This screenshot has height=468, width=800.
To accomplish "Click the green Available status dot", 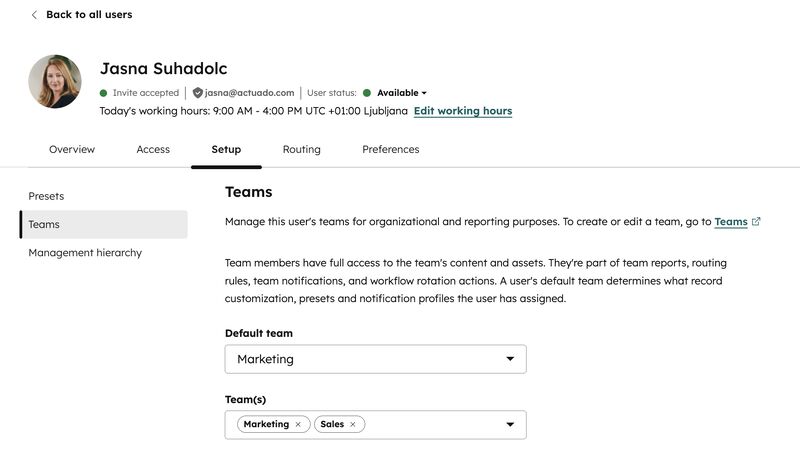I will click(x=366, y=93).
